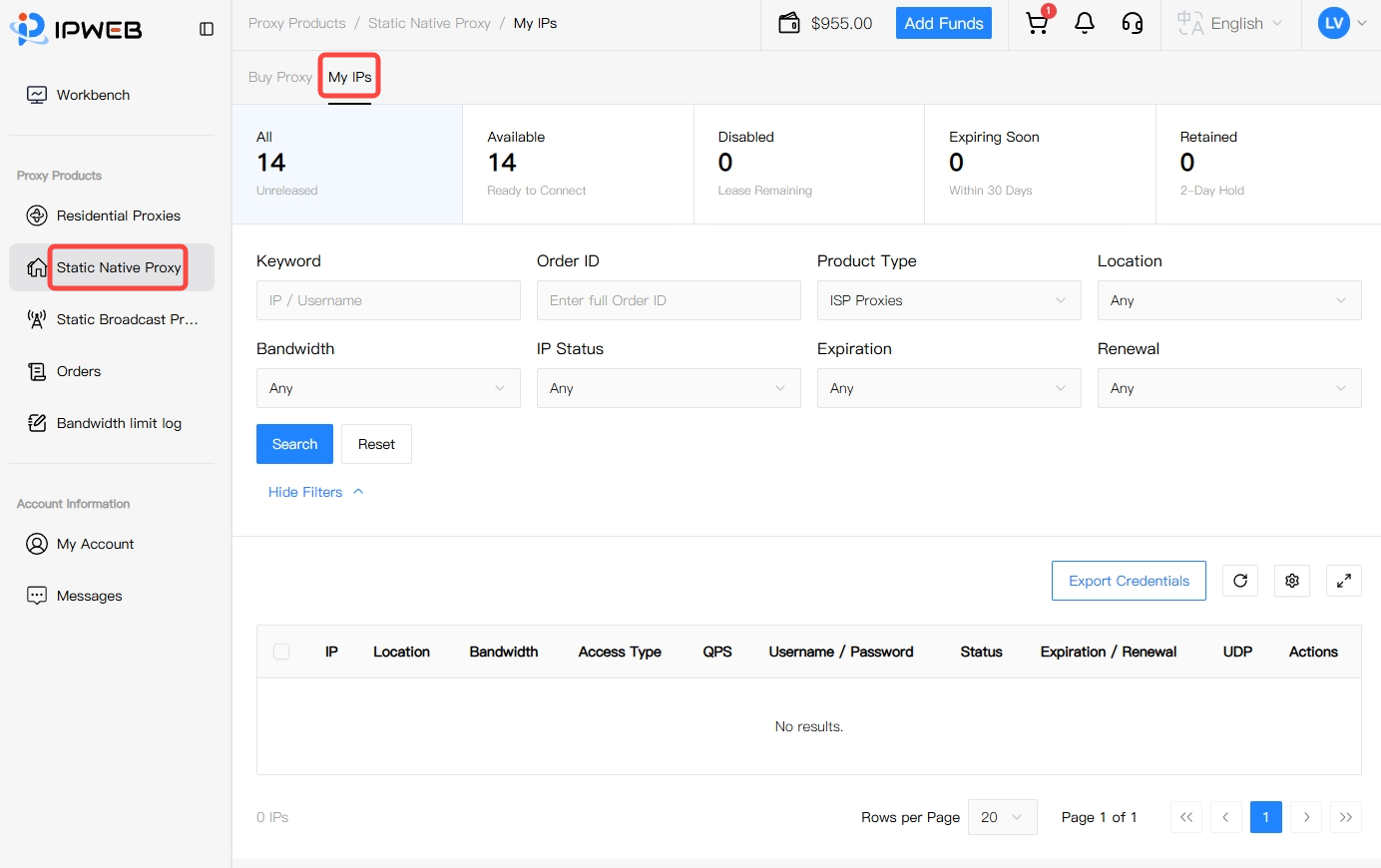This screenshot has height=868, width=1381.
Task: Open the Bandwidth dropdown
Action: coord(388,388)
